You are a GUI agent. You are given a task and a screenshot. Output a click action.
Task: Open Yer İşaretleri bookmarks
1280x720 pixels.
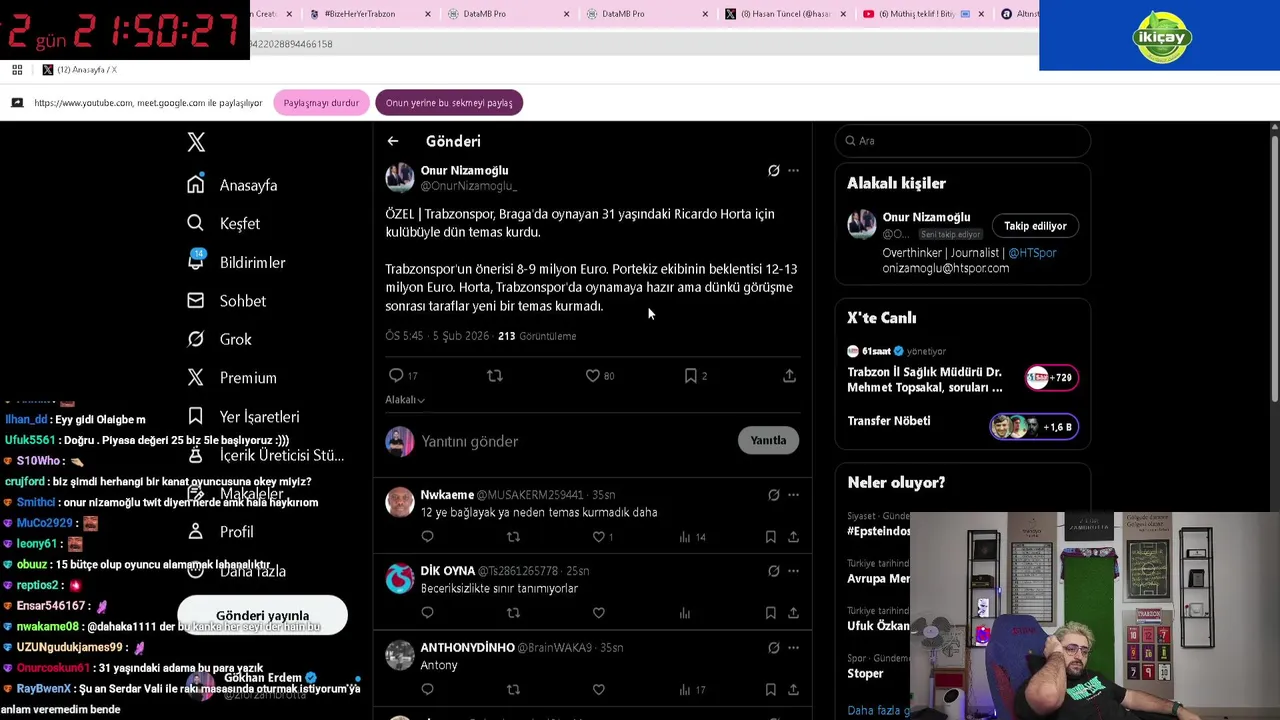tap(243, 416)
